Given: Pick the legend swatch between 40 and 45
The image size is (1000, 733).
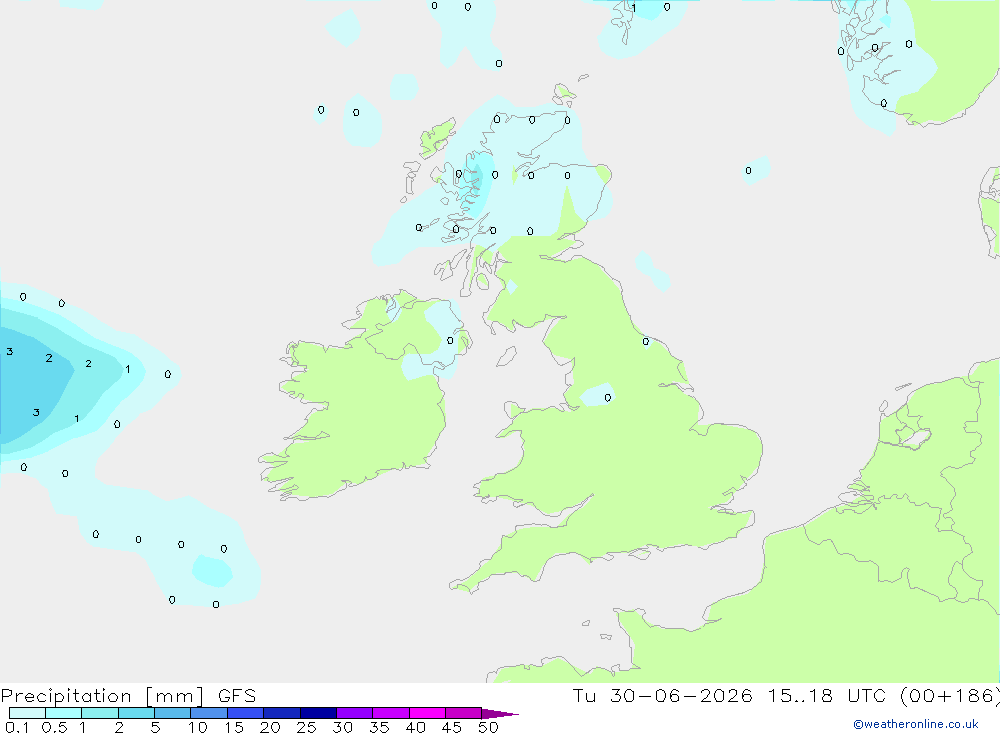Looking at the screenshot, I should click(427, 713).
